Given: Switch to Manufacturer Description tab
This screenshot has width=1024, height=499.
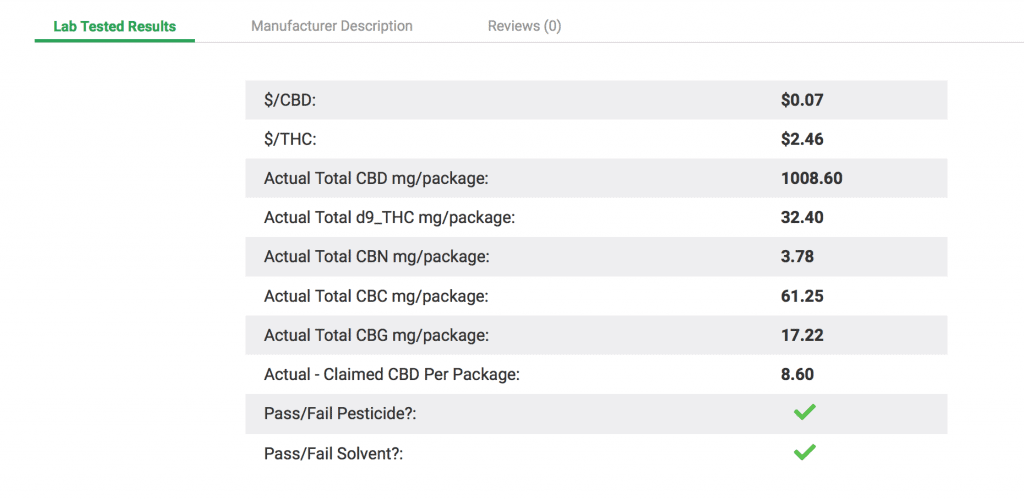Looking at the screenshot, I should click(332, 26).
